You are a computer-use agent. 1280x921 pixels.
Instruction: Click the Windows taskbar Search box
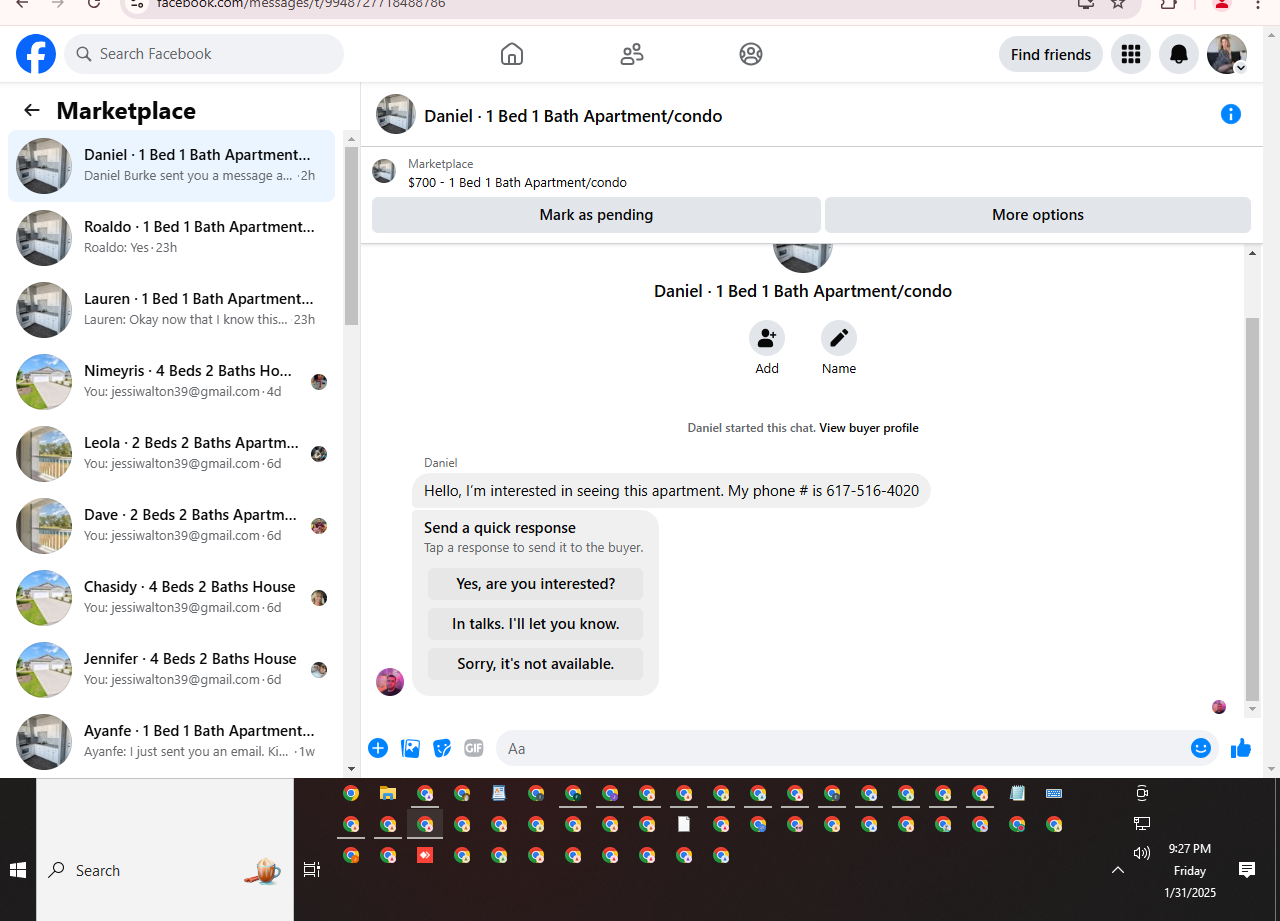165,870
